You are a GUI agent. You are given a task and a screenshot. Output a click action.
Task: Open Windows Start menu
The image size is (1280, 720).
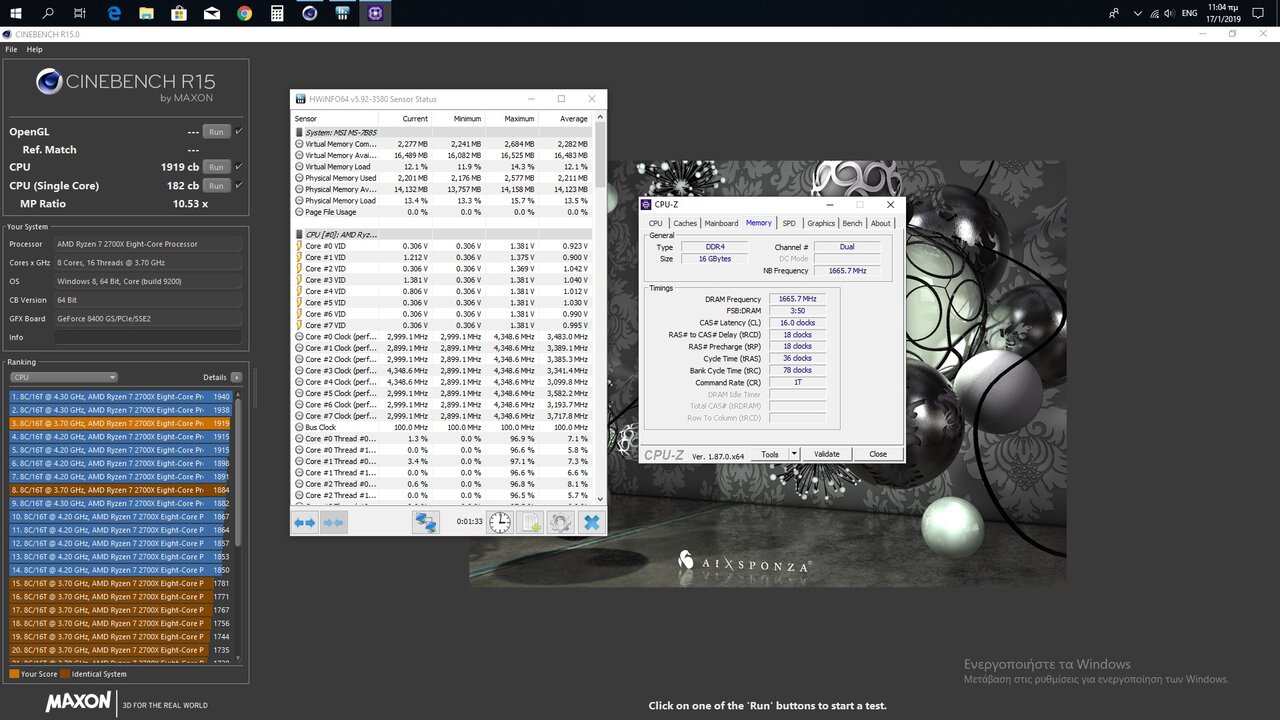[16, 13]
